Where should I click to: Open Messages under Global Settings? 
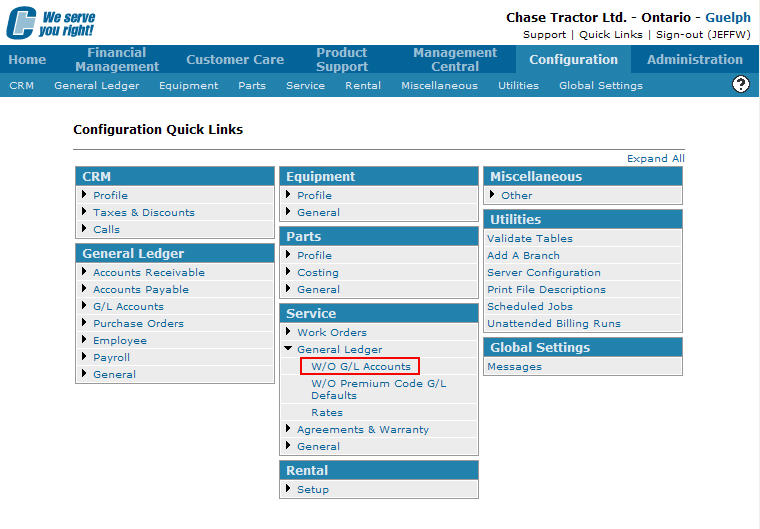(514, 367)
